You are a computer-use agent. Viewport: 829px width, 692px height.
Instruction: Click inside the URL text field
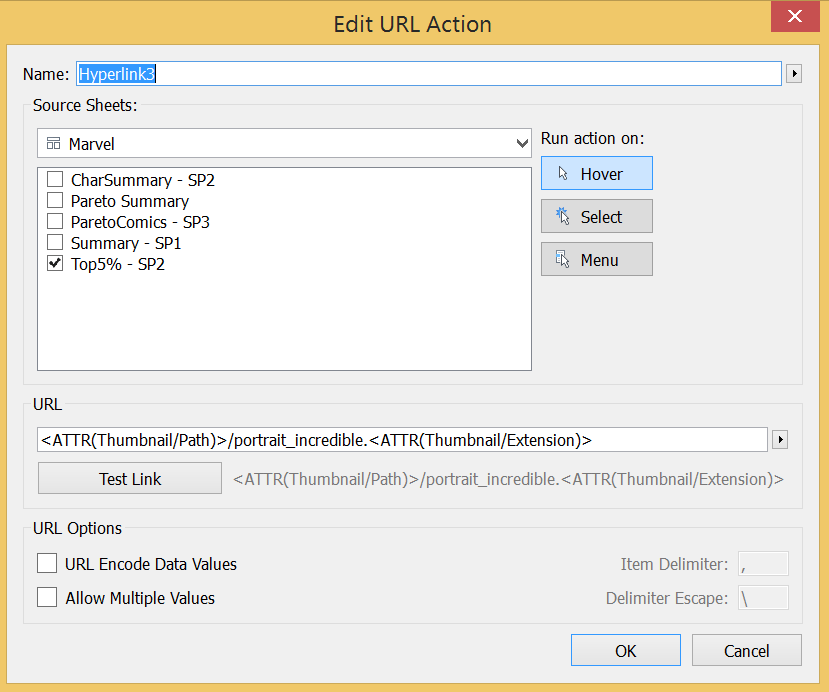400,439
